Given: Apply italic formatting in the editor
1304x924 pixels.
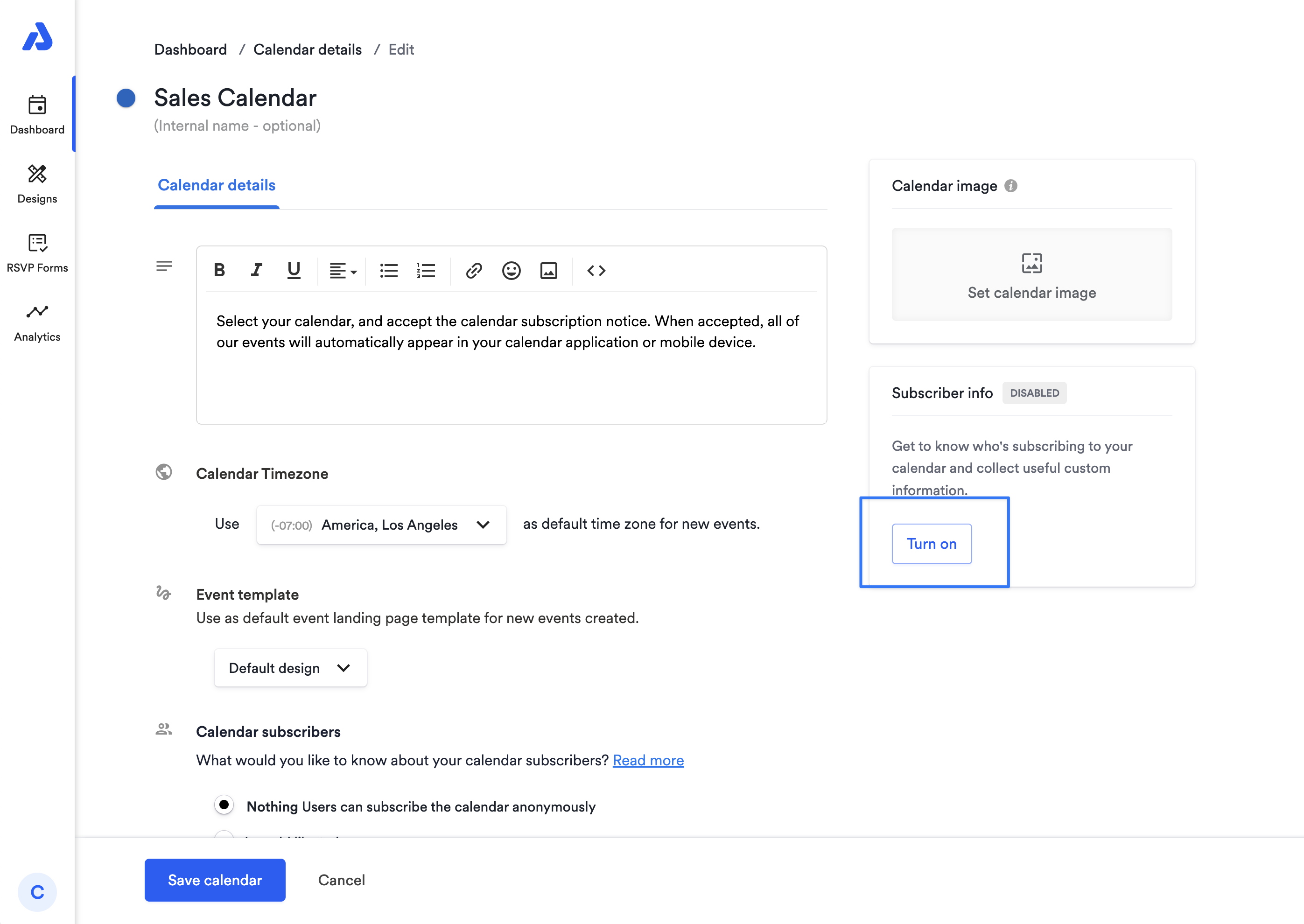Looking at the screenshot, I should [257, 270].
